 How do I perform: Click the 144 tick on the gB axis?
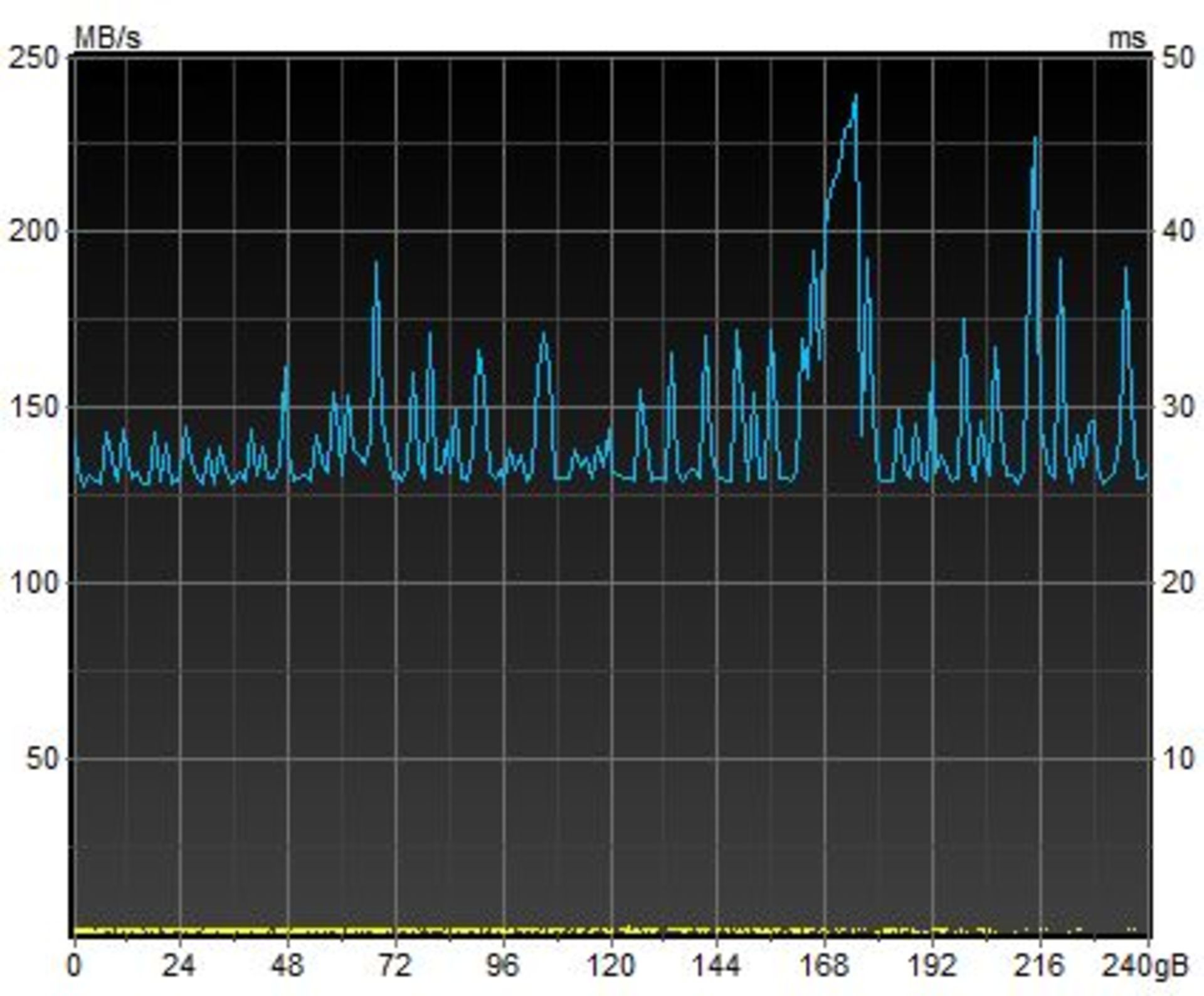(717, 965)
